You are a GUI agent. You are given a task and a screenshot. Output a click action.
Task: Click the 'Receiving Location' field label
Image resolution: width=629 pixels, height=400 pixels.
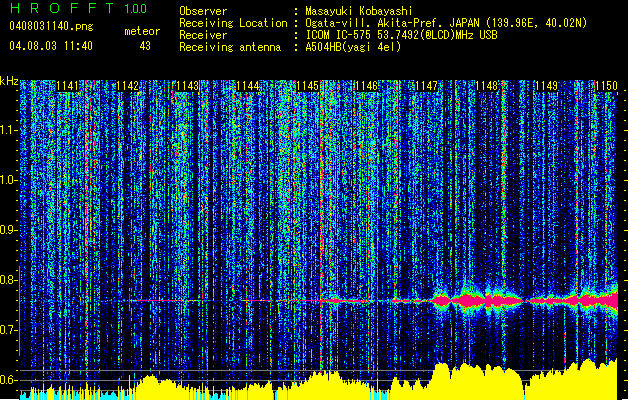pyautogui.click(x=233, y=23)
